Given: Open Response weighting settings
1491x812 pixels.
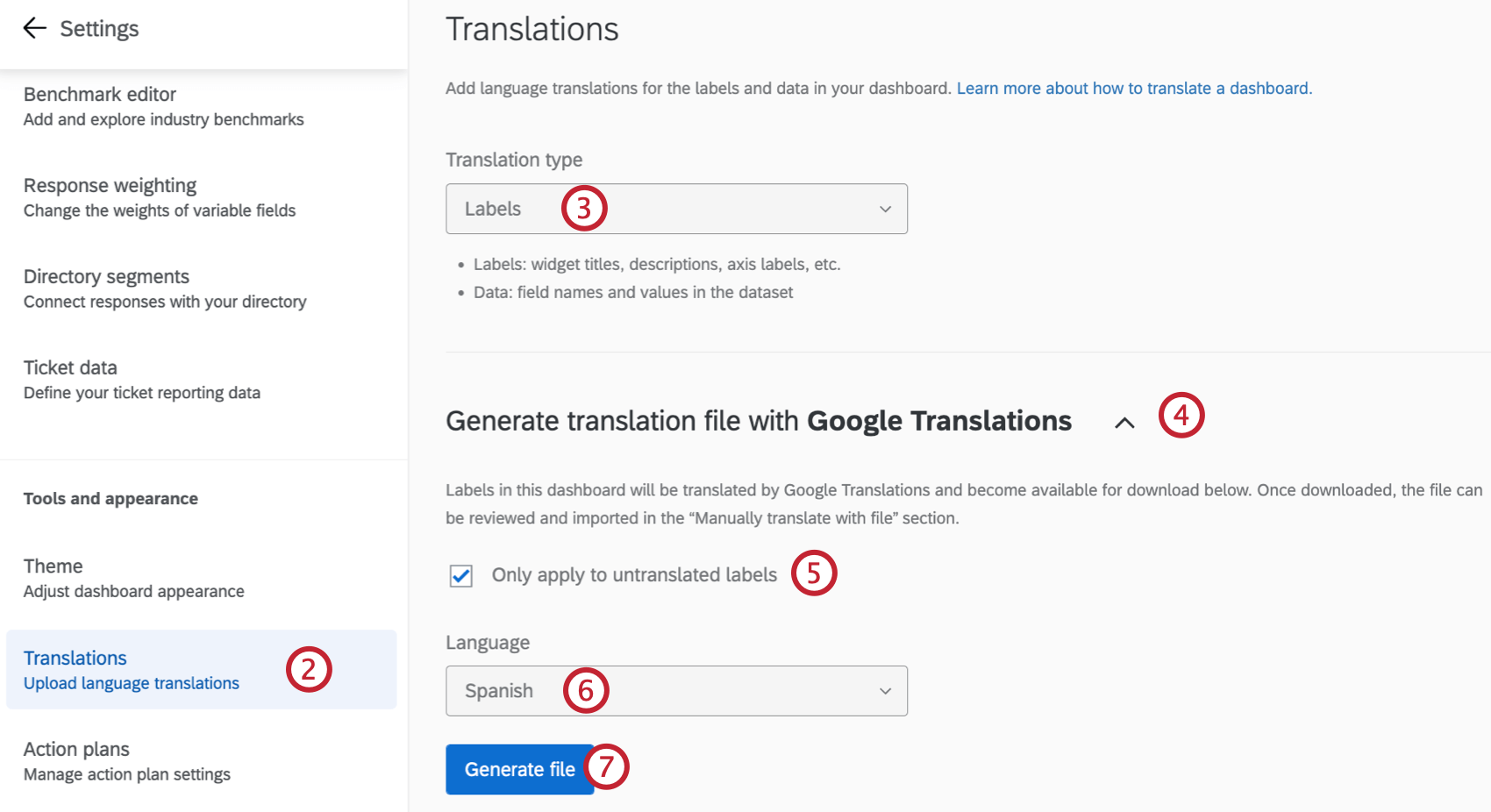Looking at the screenshot, I should tap(110, 185).
